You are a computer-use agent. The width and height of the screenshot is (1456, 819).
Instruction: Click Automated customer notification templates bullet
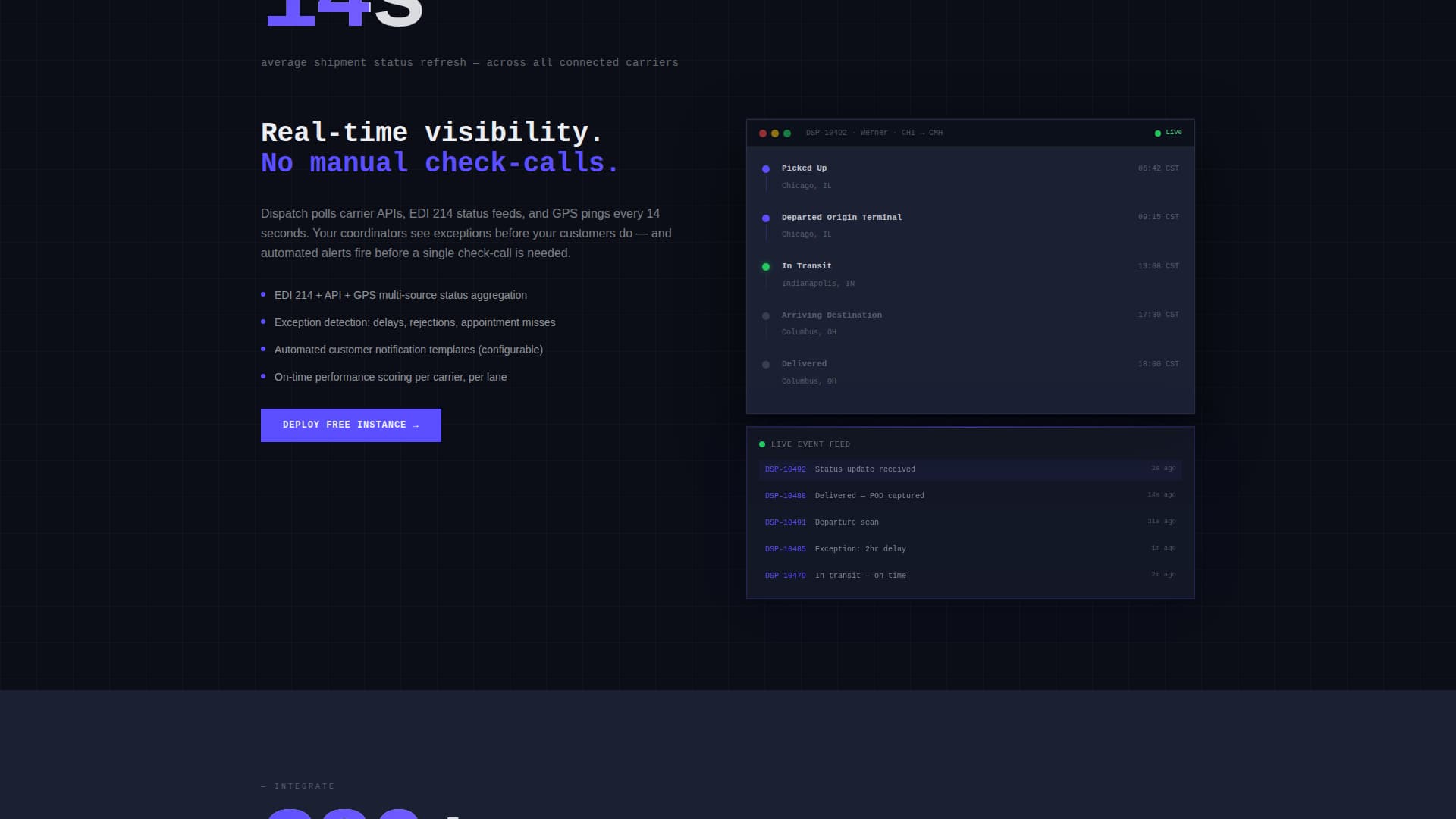point(409,350)
